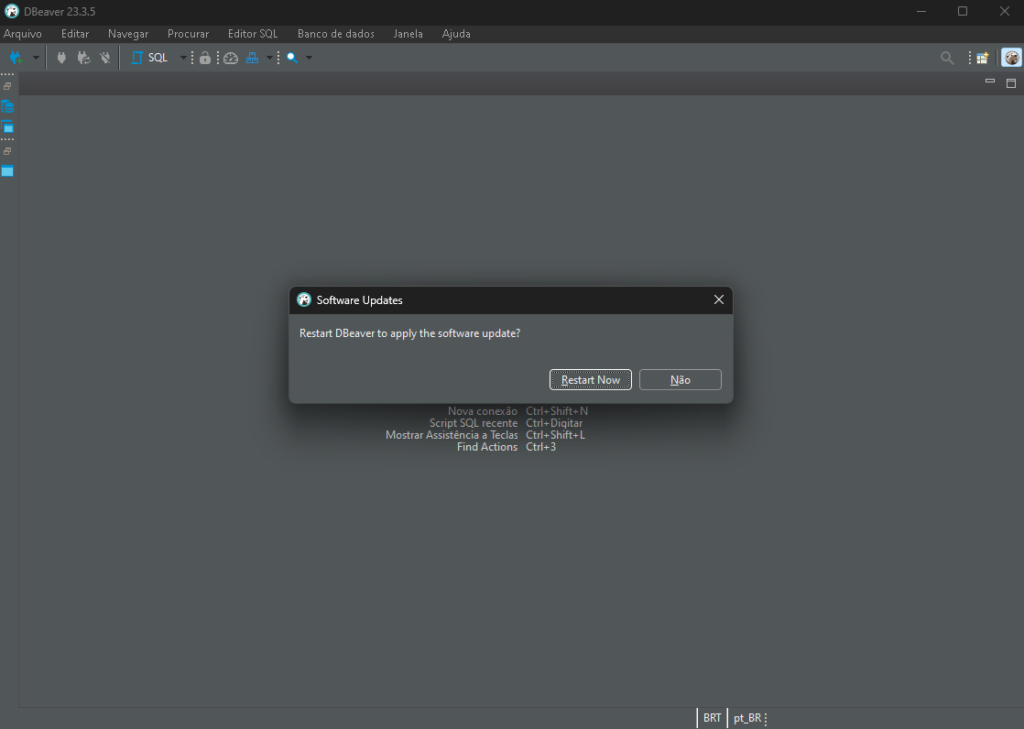Open the Navegar menu
Viewport: 1024px width, 729px height.
click(128, 34)
